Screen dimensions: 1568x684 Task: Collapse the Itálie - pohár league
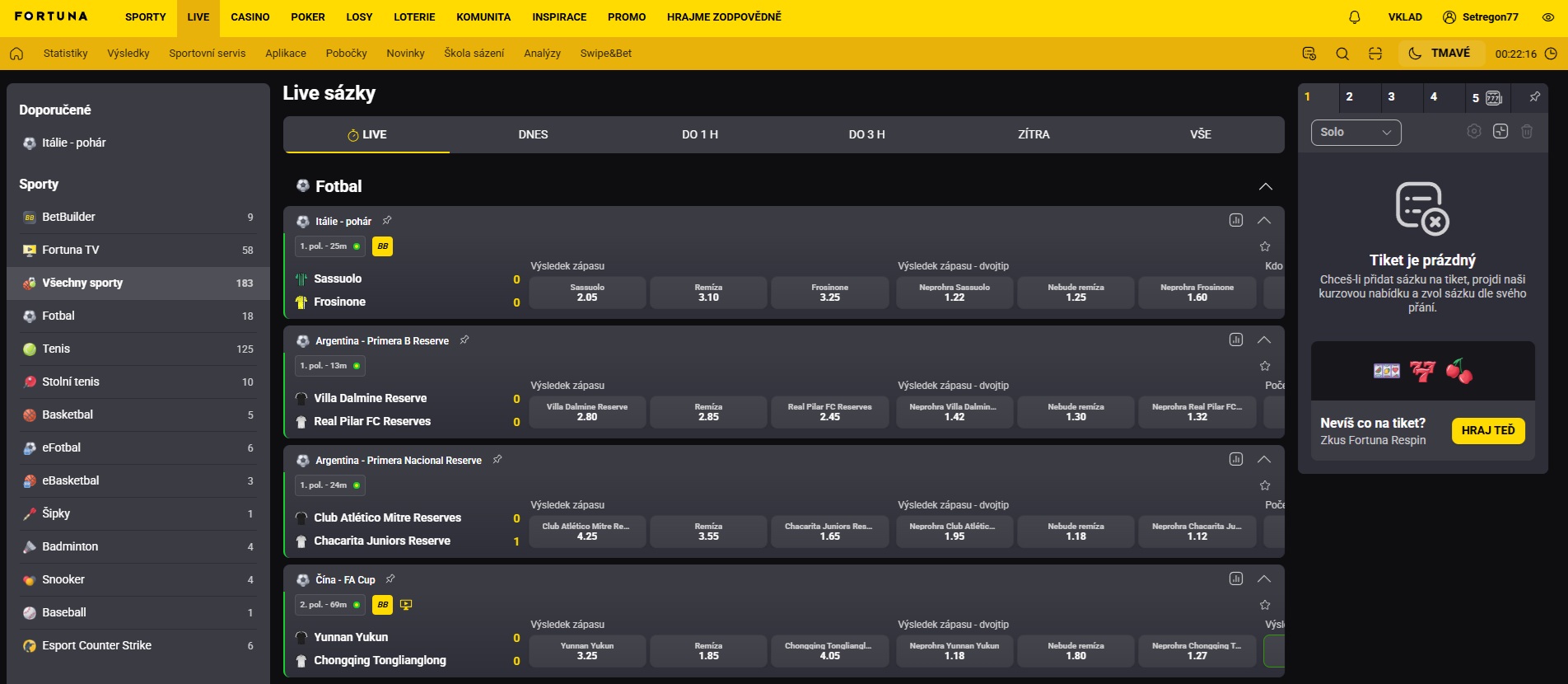[1264, 220]
